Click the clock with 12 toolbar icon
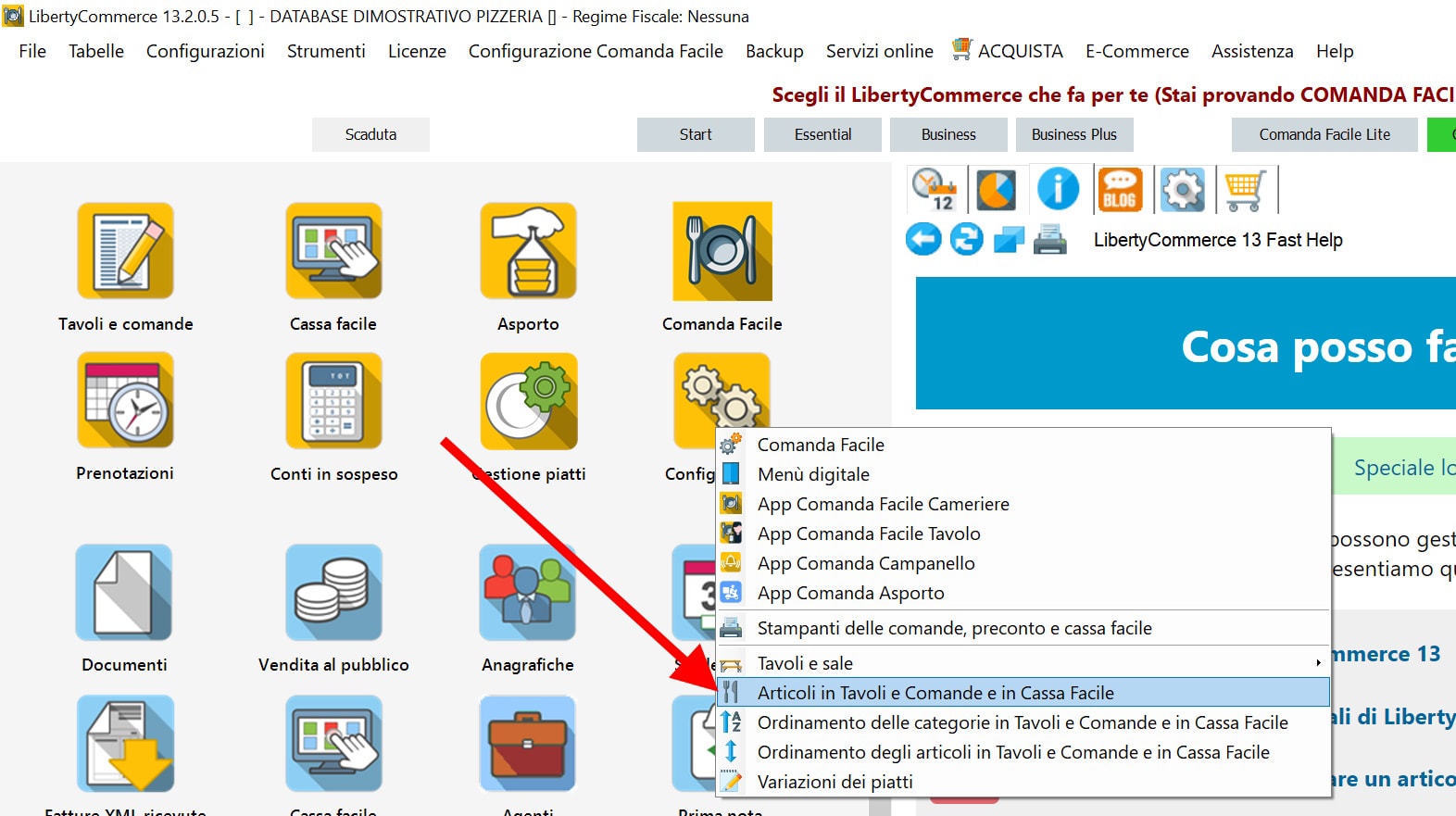Viewport: 1456px width, 816px height. tap(935, 190)
